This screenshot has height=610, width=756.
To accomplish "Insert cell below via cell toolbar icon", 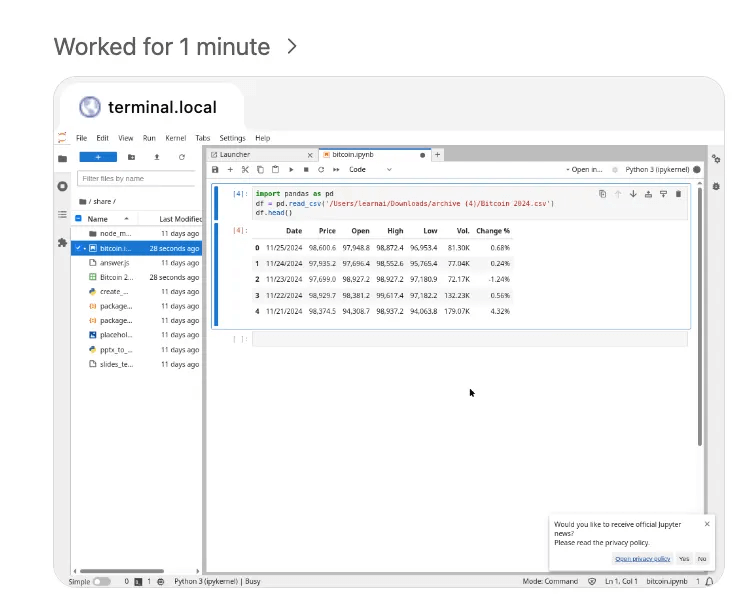I will pyautogui.click(x=663, y=194).
